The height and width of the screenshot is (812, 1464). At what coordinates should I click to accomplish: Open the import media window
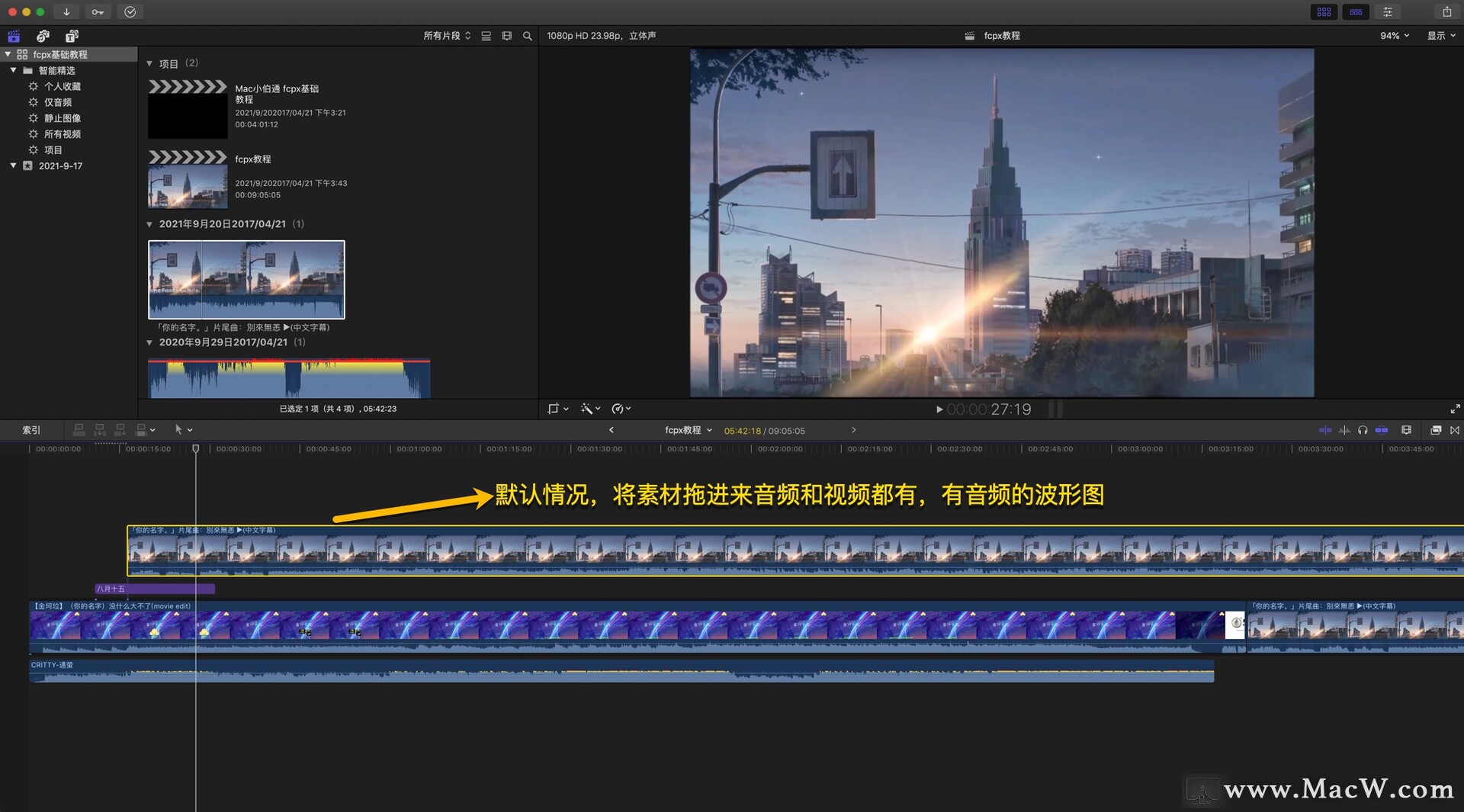66,11
